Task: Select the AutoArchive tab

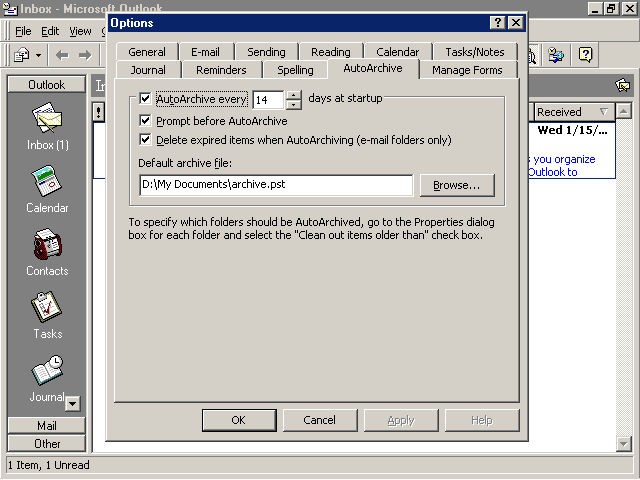Action: [373, 68]
